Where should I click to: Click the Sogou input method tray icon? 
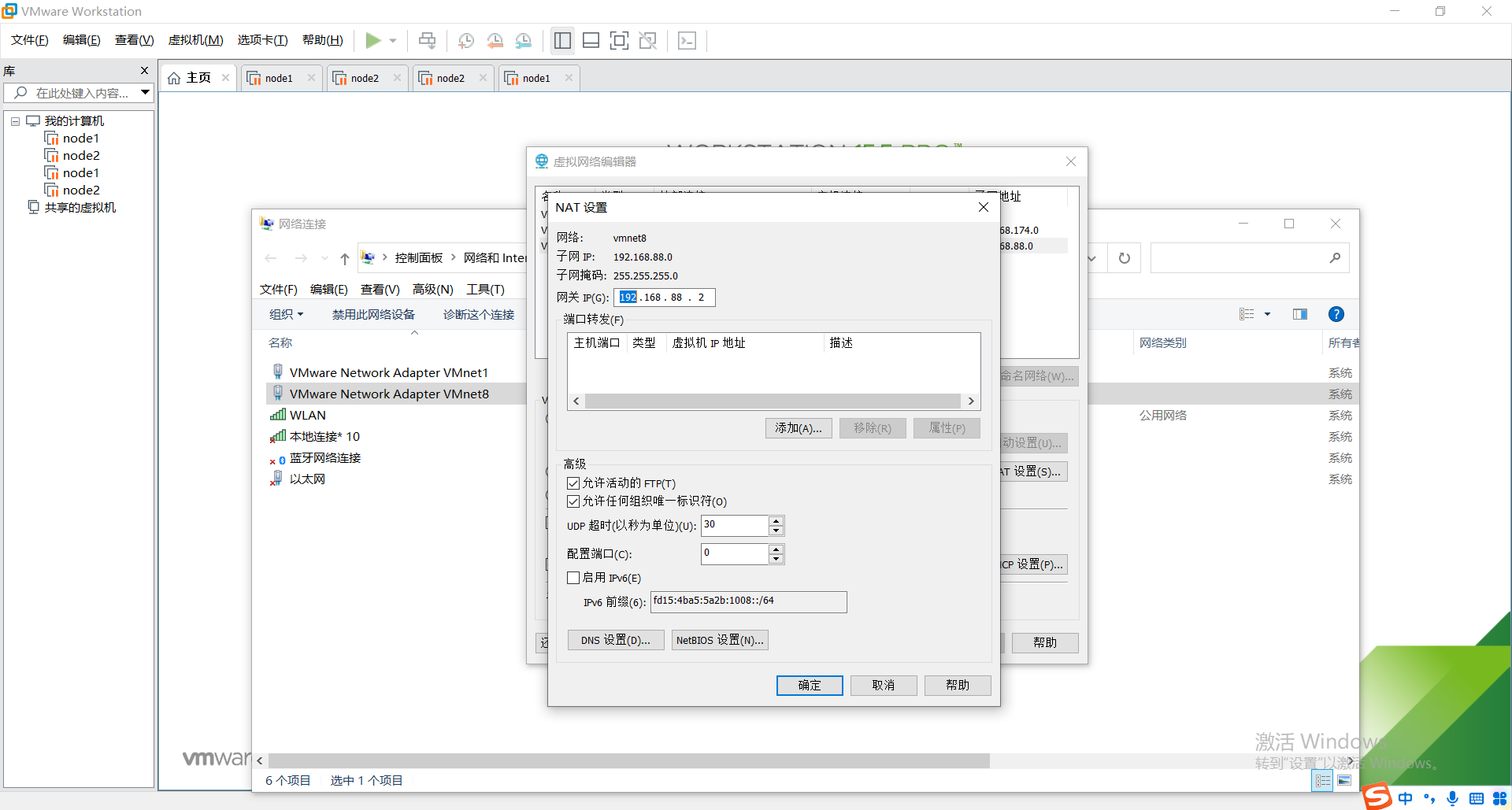pos(1377,797)
